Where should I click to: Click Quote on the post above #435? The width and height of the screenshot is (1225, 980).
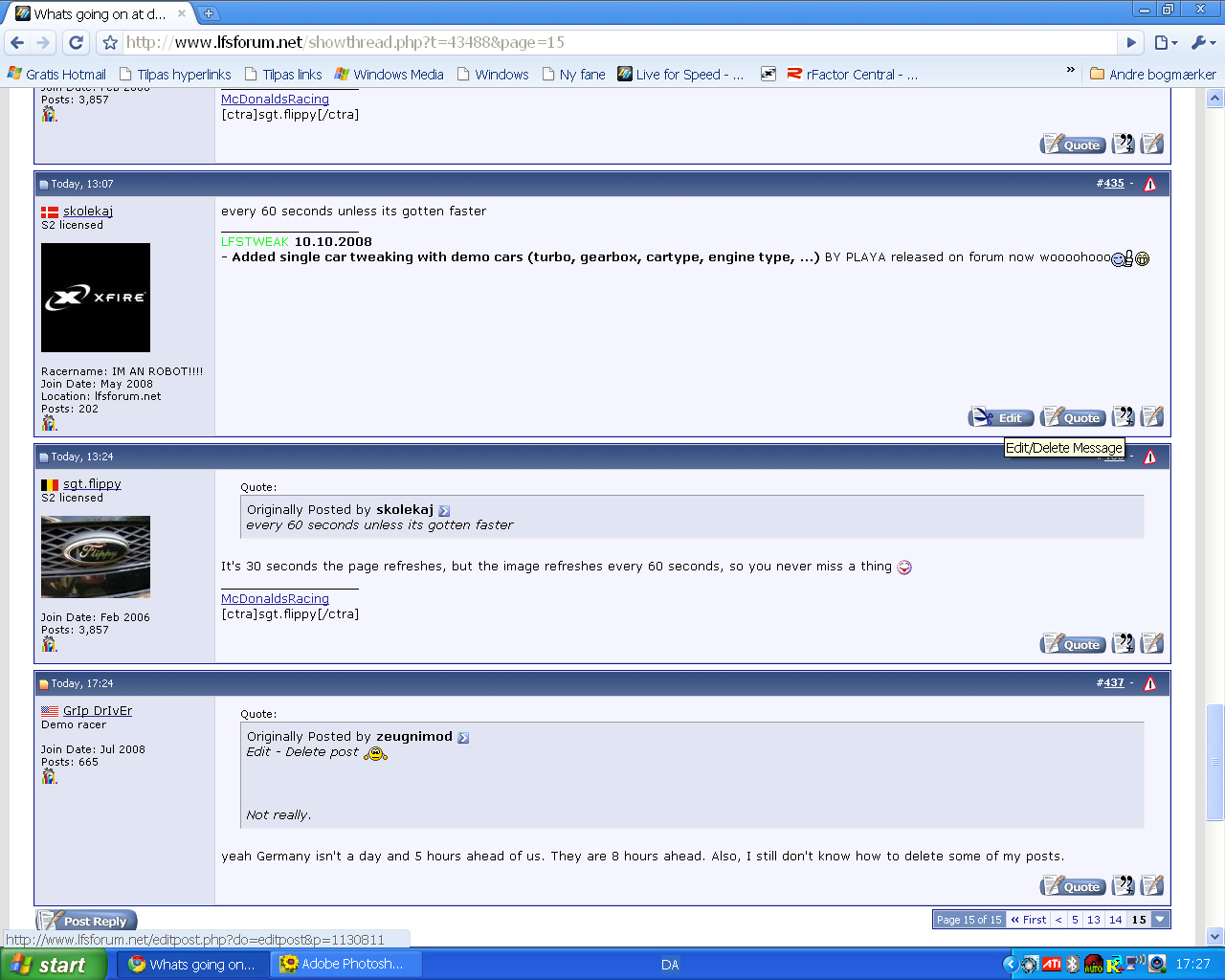(1073, 145)
